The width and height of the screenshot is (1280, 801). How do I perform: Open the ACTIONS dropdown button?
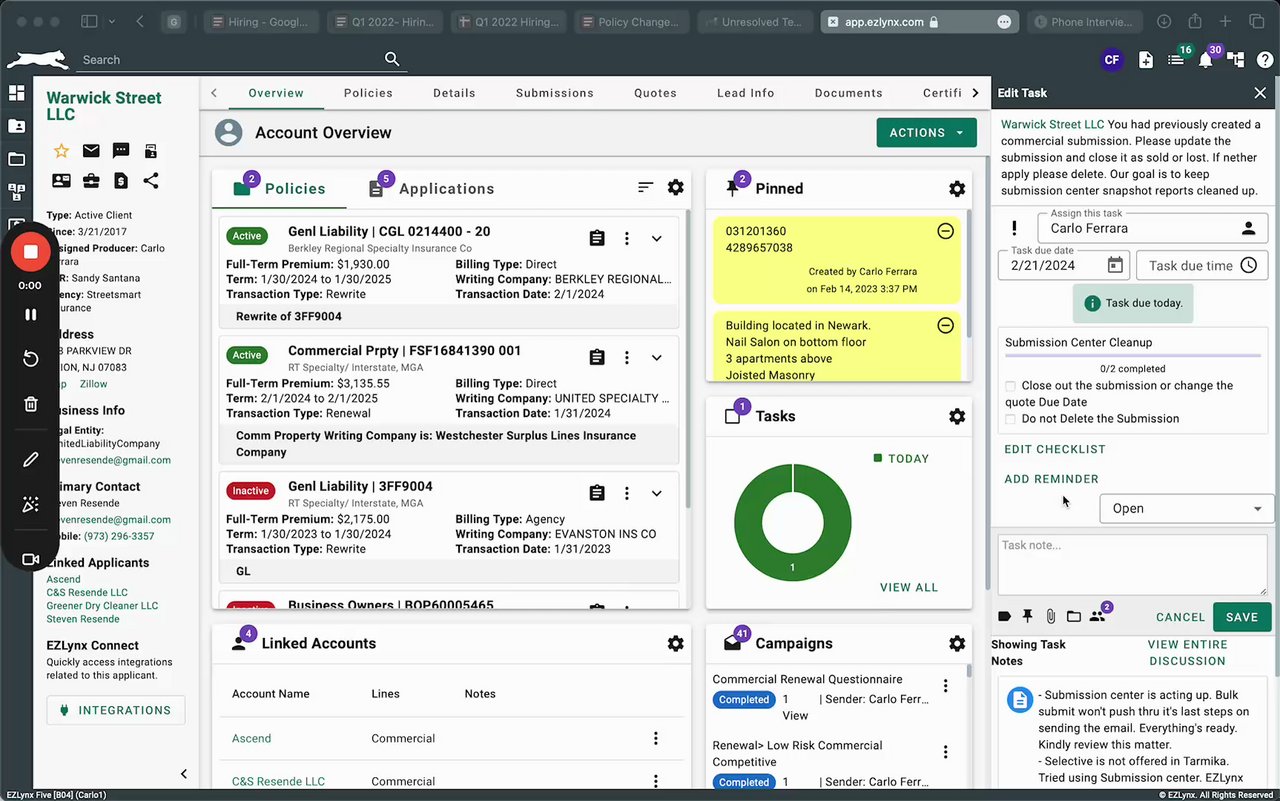click(926, 133)
